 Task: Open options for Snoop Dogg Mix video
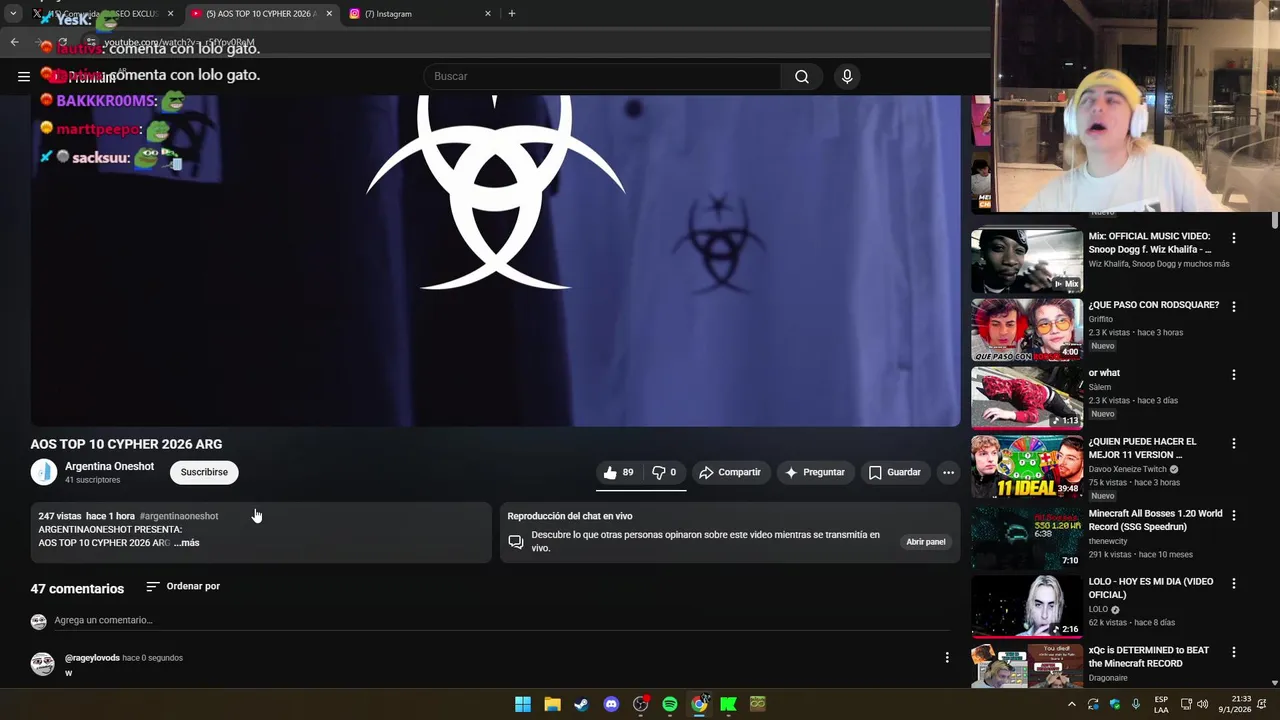tap(1234, 238)
